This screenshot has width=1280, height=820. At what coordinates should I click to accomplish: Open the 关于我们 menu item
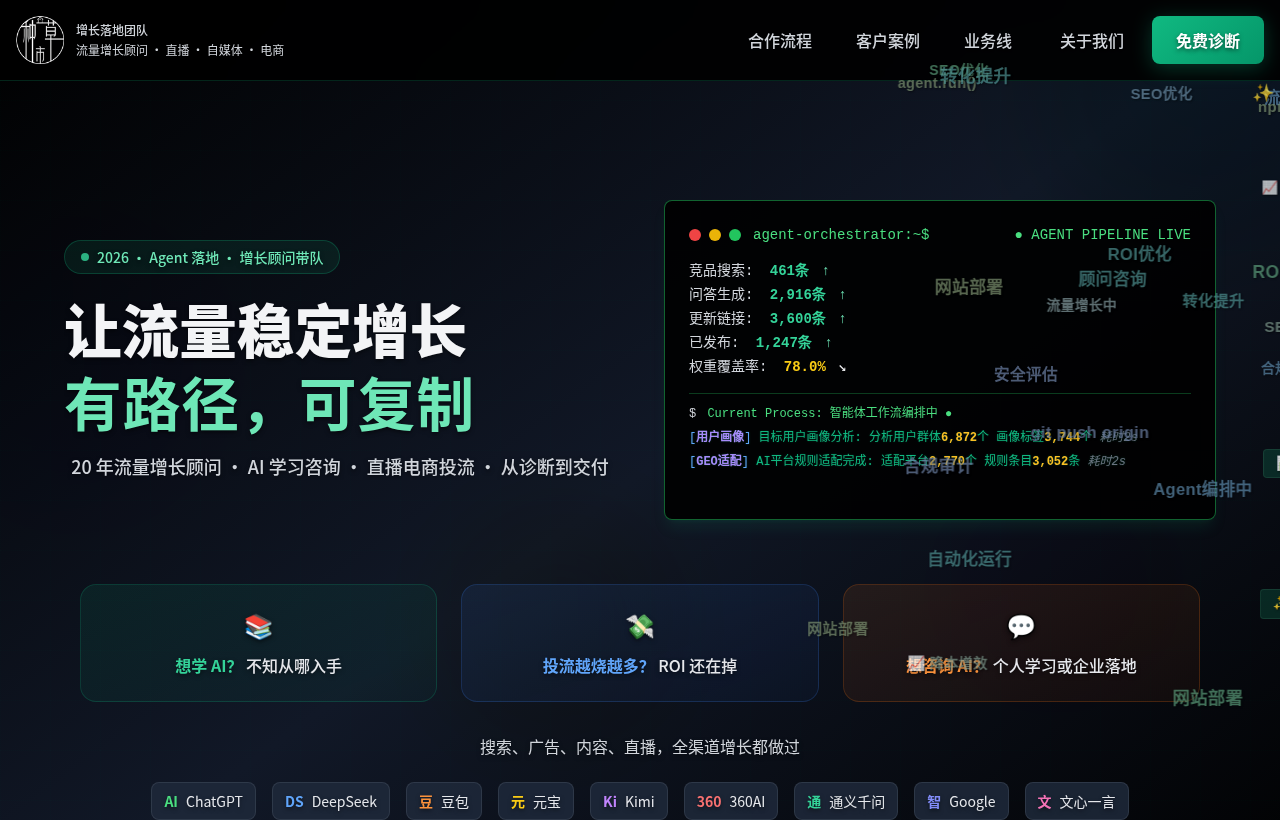pyautogui.click(x=1092, y=41)
